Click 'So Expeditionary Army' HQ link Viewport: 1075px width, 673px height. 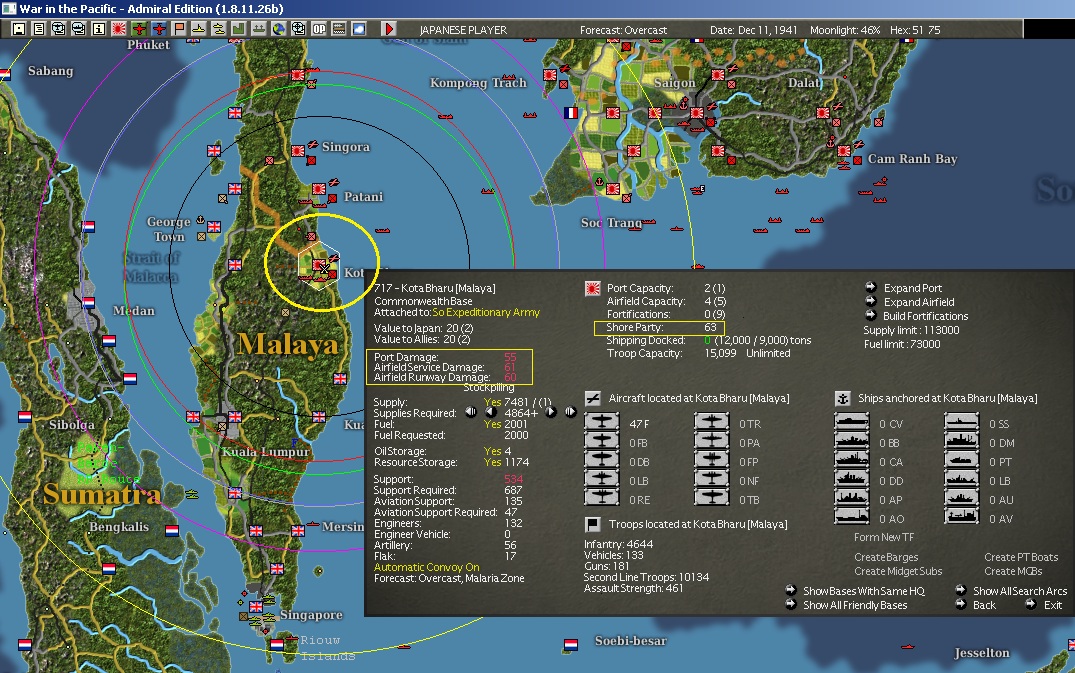click(x=485, y=313)
